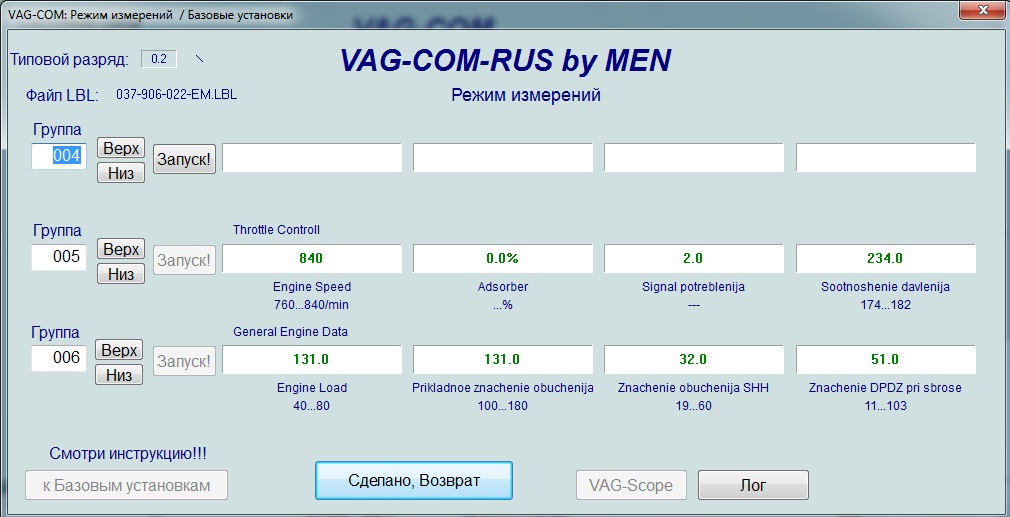The image size is (1010, 517).
Task: Close the VAG-COM window
Action: 983,10
